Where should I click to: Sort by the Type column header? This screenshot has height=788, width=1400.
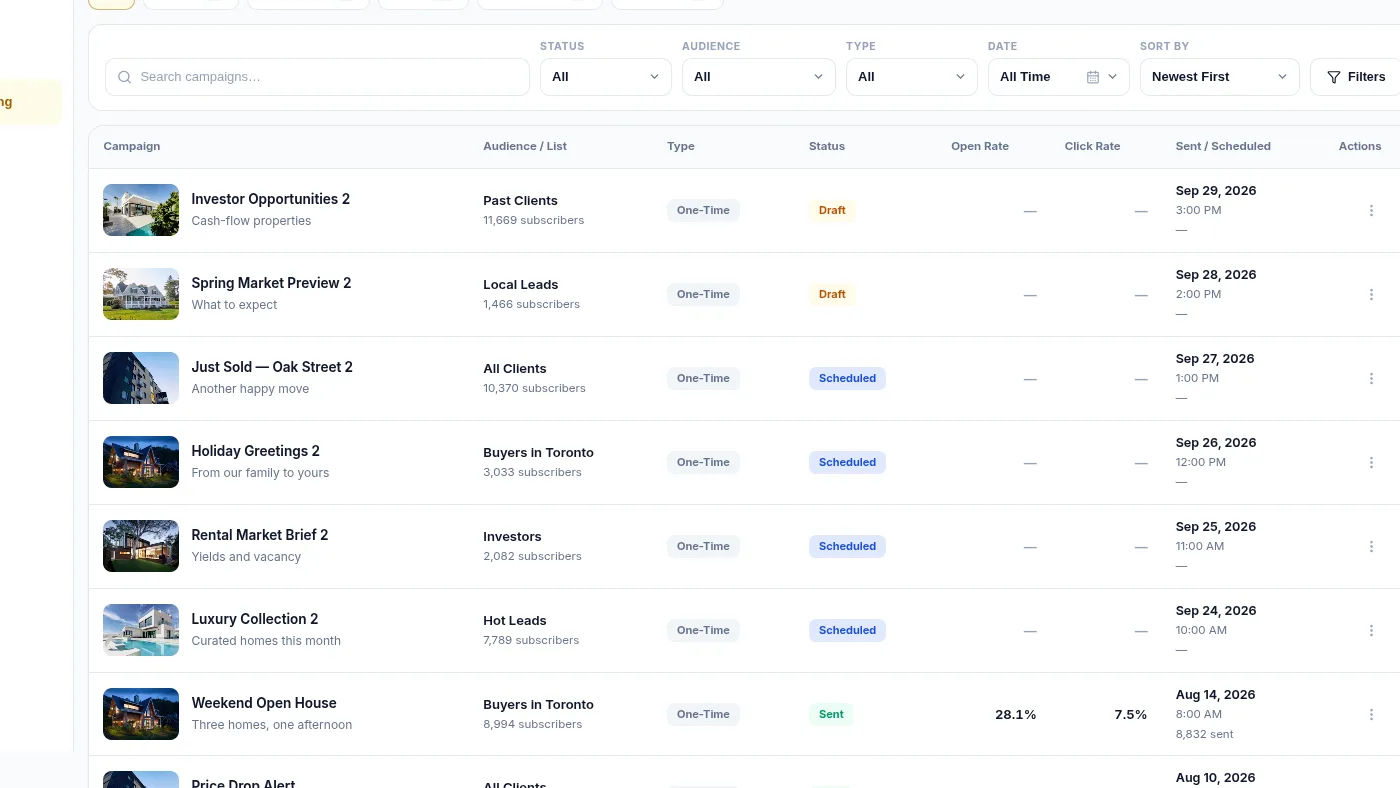pyautogui.click(x=681, y=146)
